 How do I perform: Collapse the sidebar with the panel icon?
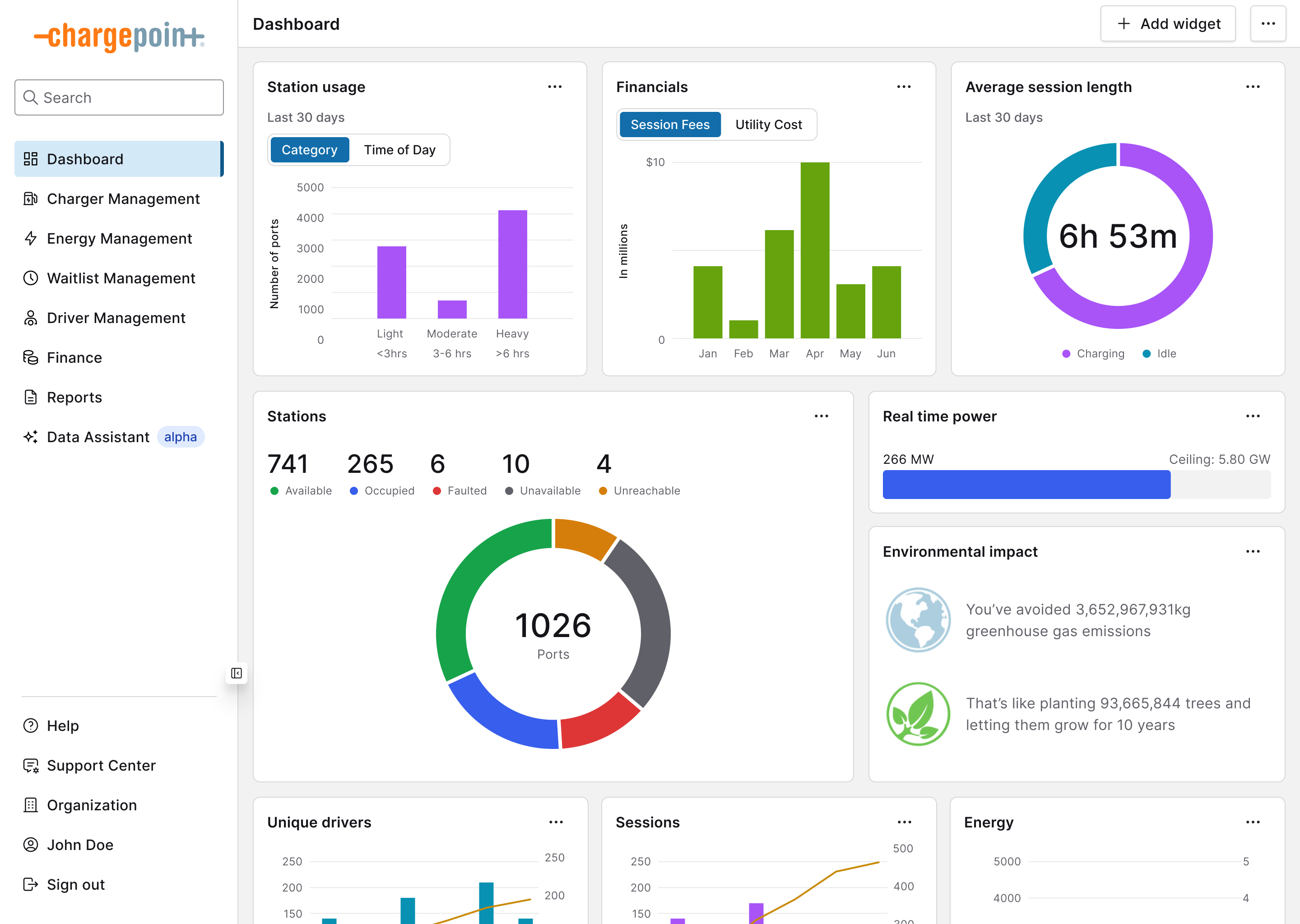pyautogui.click(x=237, y=674)
